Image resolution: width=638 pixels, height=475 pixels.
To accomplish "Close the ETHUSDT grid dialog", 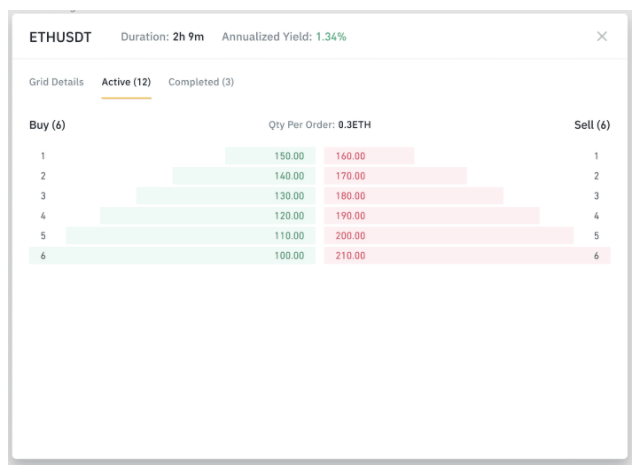I will pos(601,37).
